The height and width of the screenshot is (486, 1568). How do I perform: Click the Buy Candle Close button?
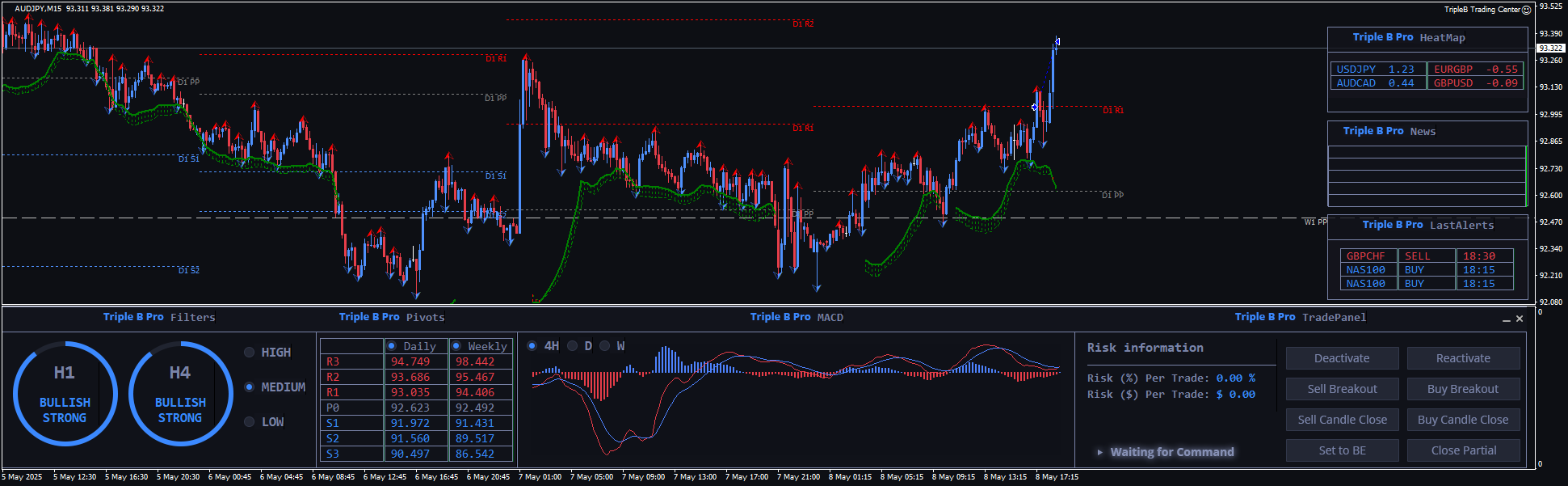(1463, 420)
